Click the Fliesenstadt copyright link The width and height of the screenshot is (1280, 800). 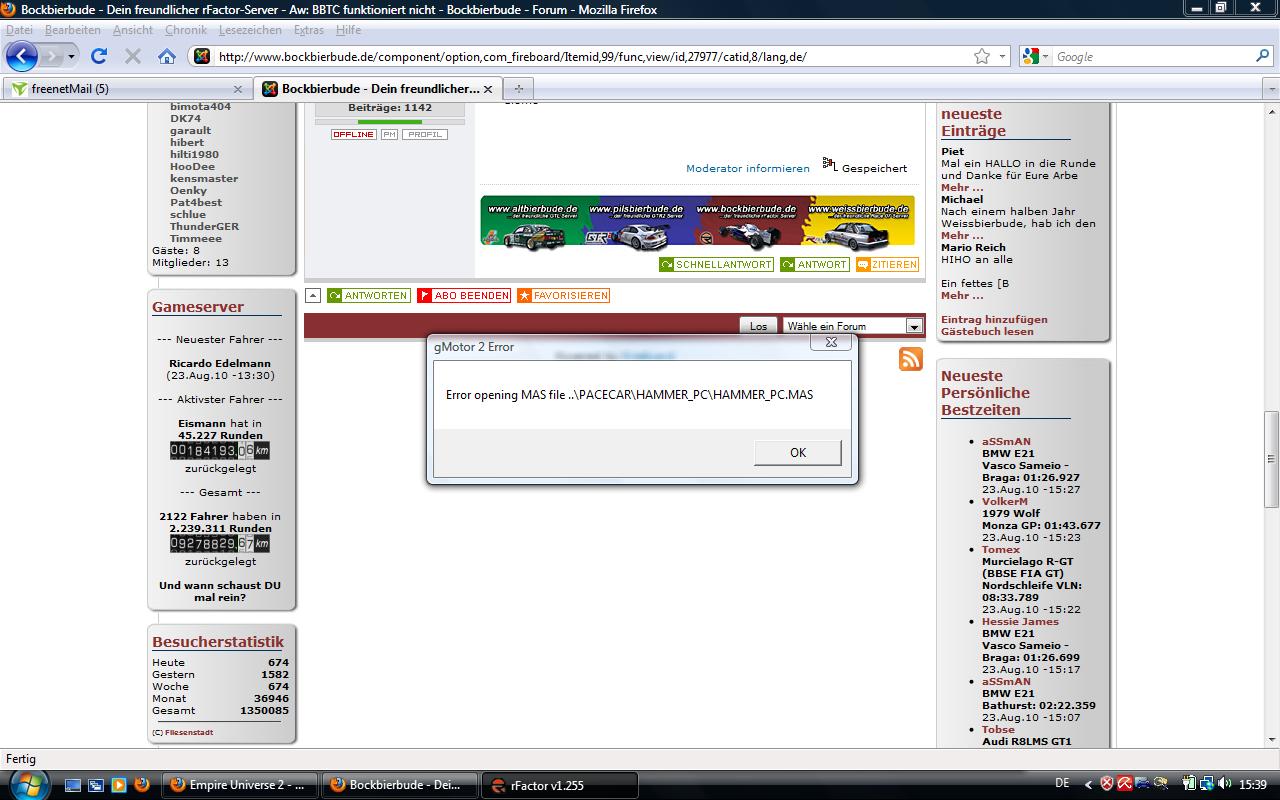[188, 733]
